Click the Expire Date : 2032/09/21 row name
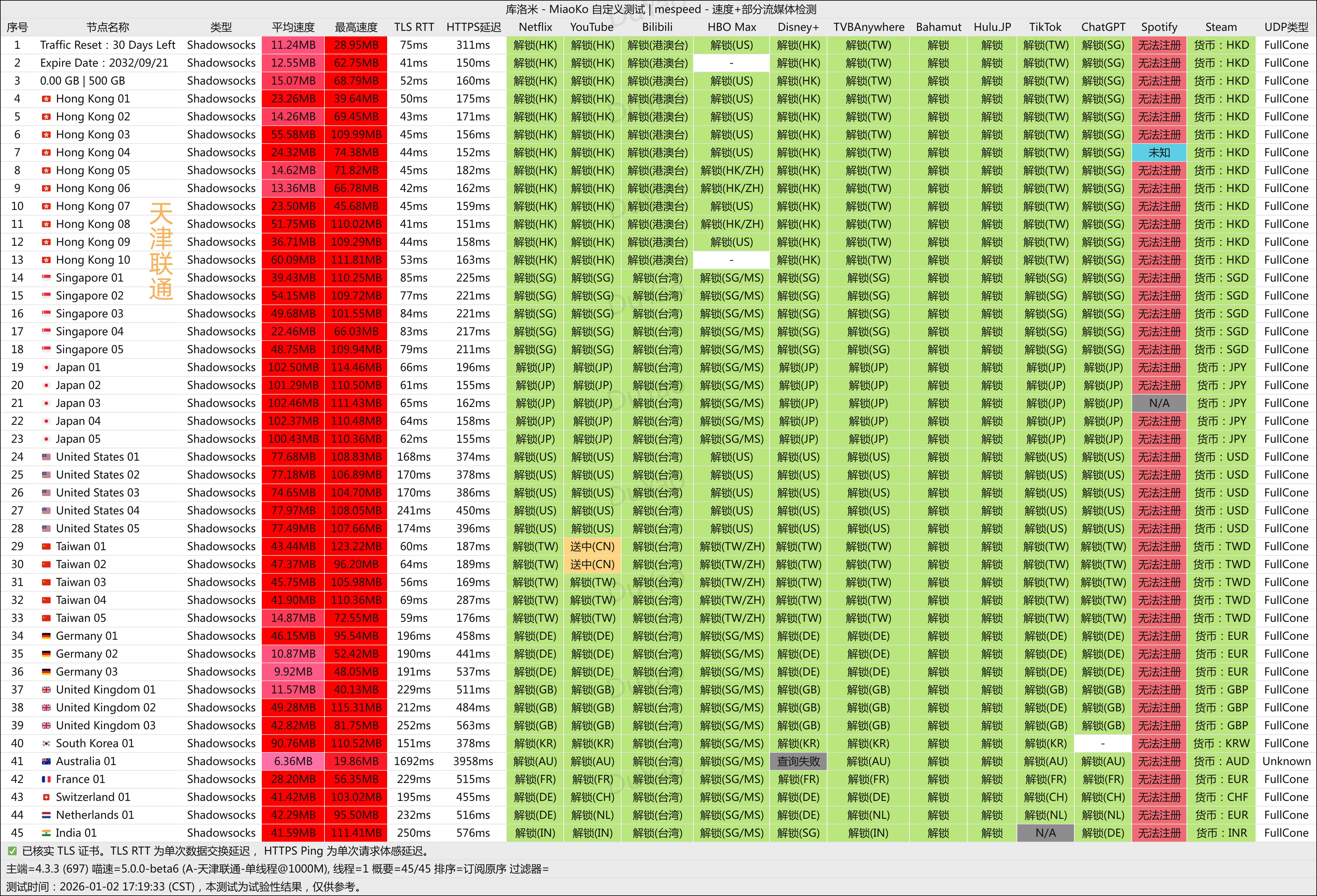1317x896 pixels. pos(104,63)
